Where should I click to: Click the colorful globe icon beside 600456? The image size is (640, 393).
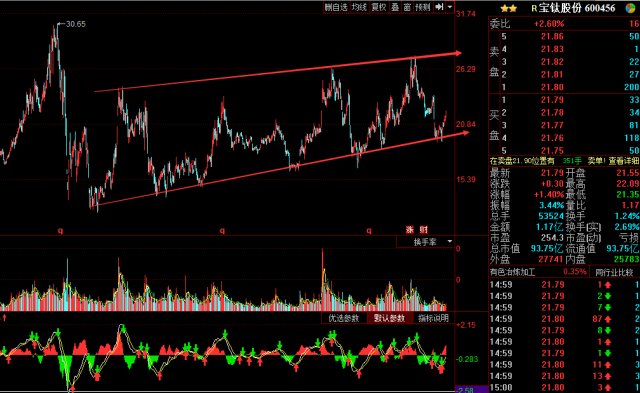631,8
